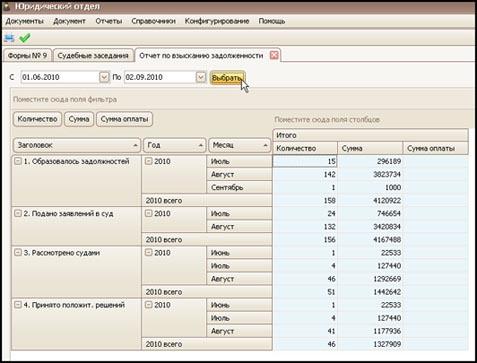The width and height of the screenshot is (477, 363).
Task: Sort by the Заголовок row field
Action: (x=77, y=145)
